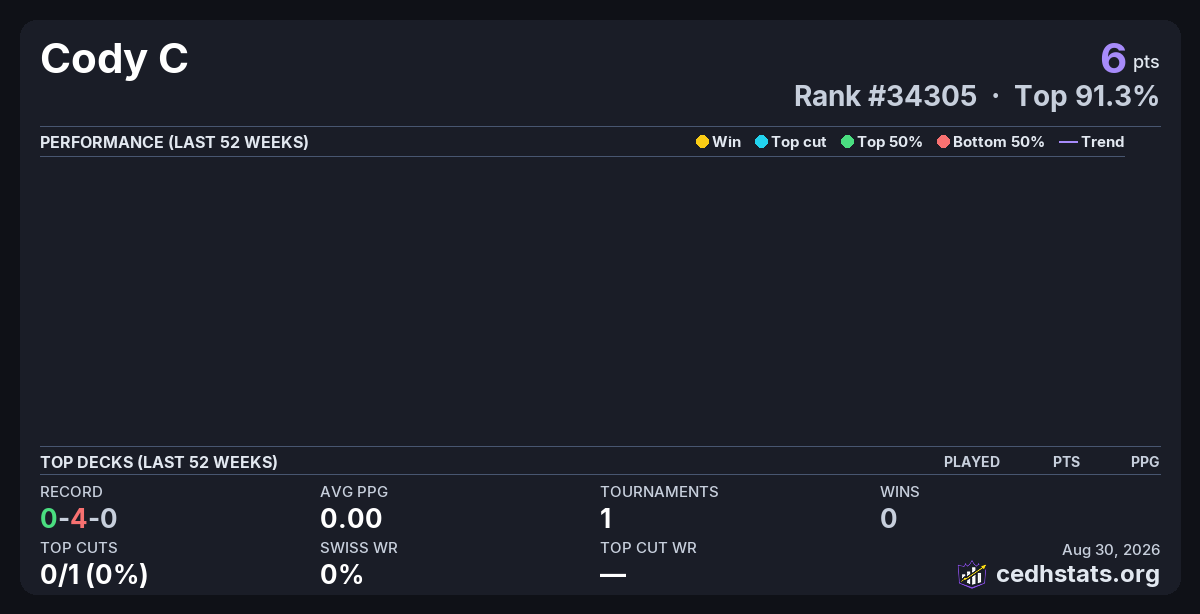The height and width of the screenshot is (614, 1200).
Task: Click the green Top 50% legend dot
Action: (x=847, y=142)
